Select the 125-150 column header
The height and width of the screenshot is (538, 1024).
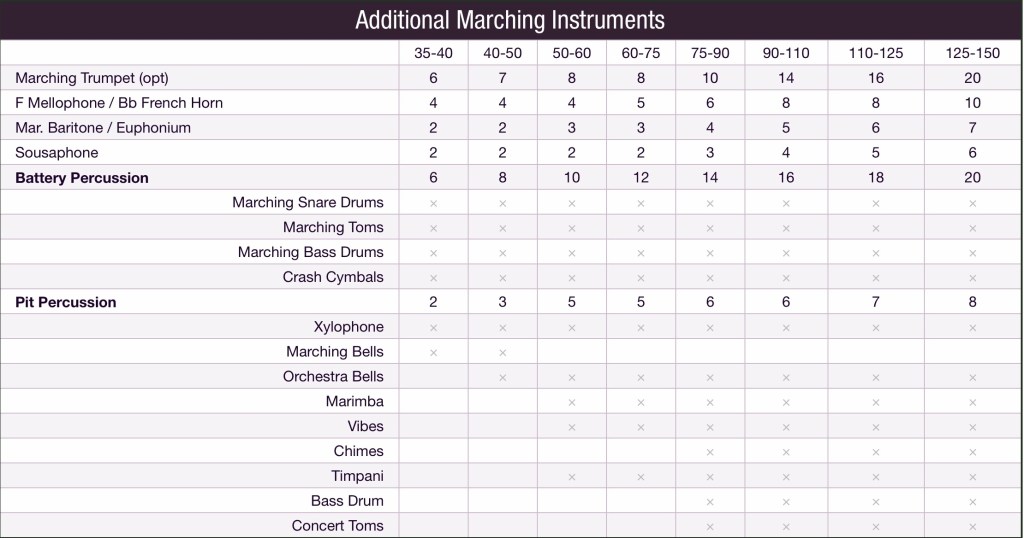click(972, 53)
